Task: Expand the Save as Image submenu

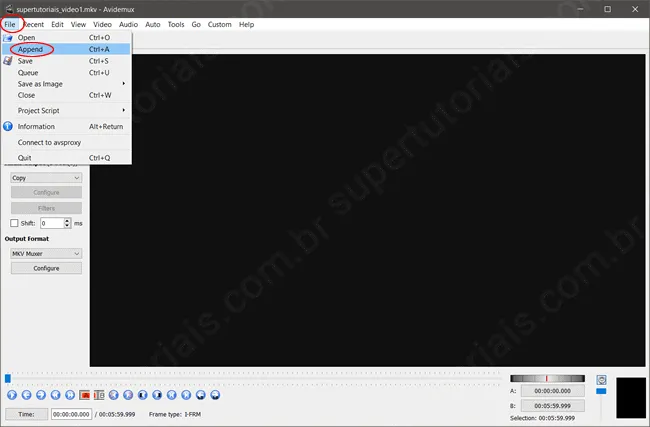Action: (66, 84)
